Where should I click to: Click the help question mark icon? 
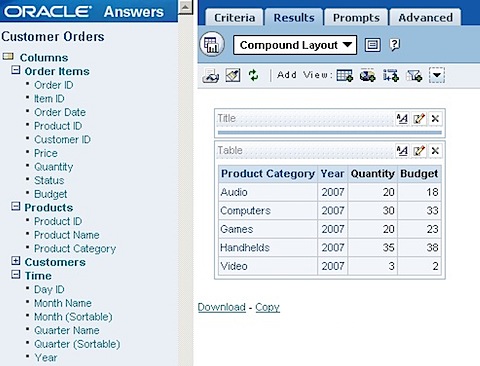coord(394,45)
